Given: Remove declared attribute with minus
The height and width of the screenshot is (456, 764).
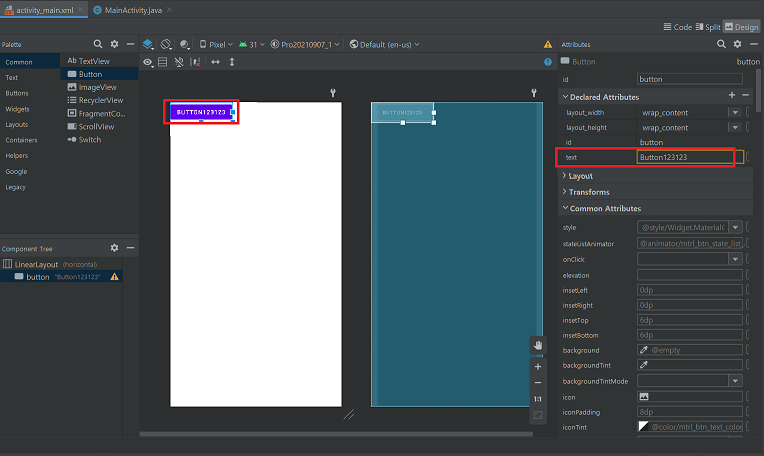Looking at the screenshot, I should 745,95.
